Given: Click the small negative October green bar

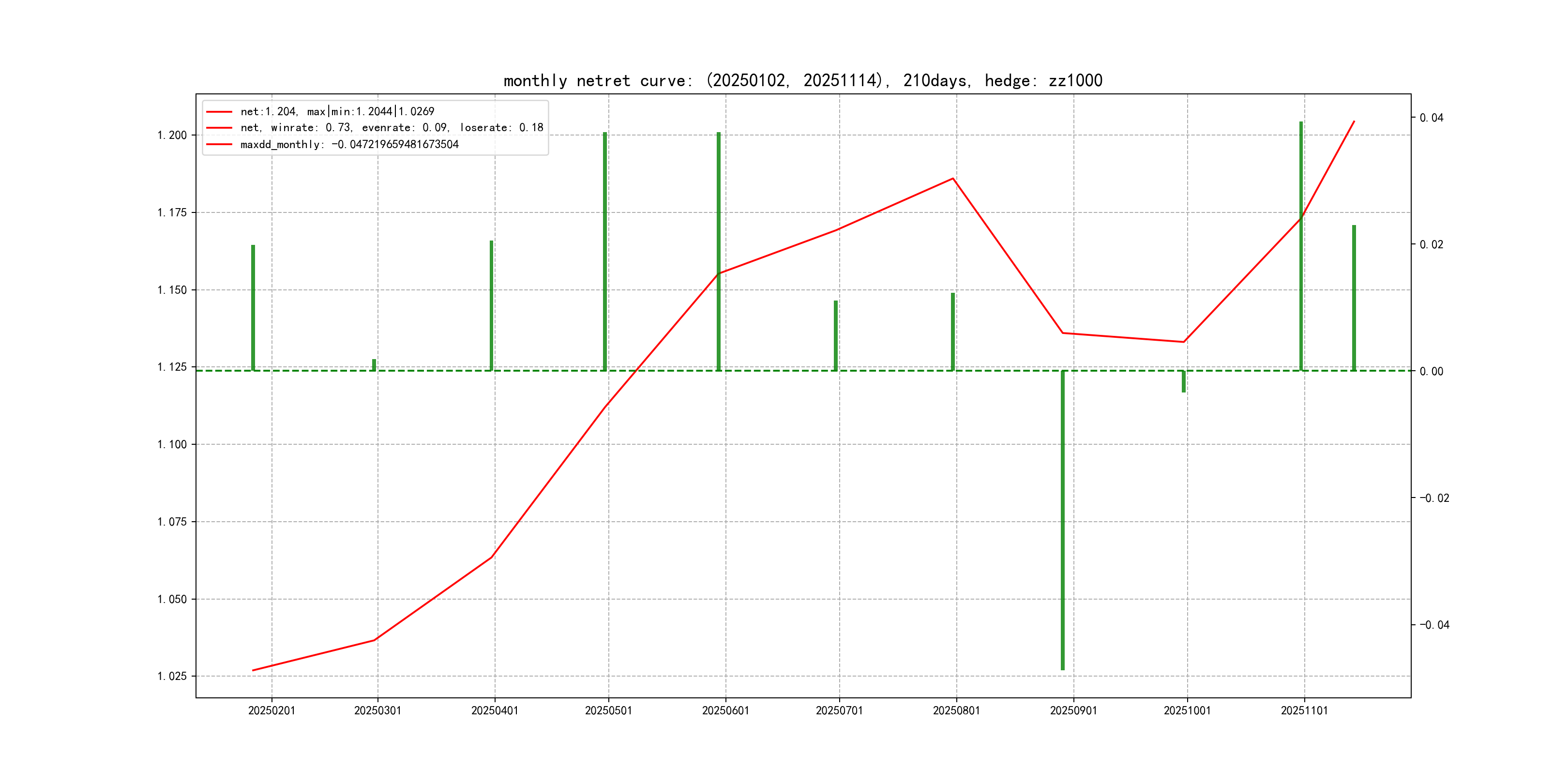Looking at the screenshot, I should click(1183, 382).
